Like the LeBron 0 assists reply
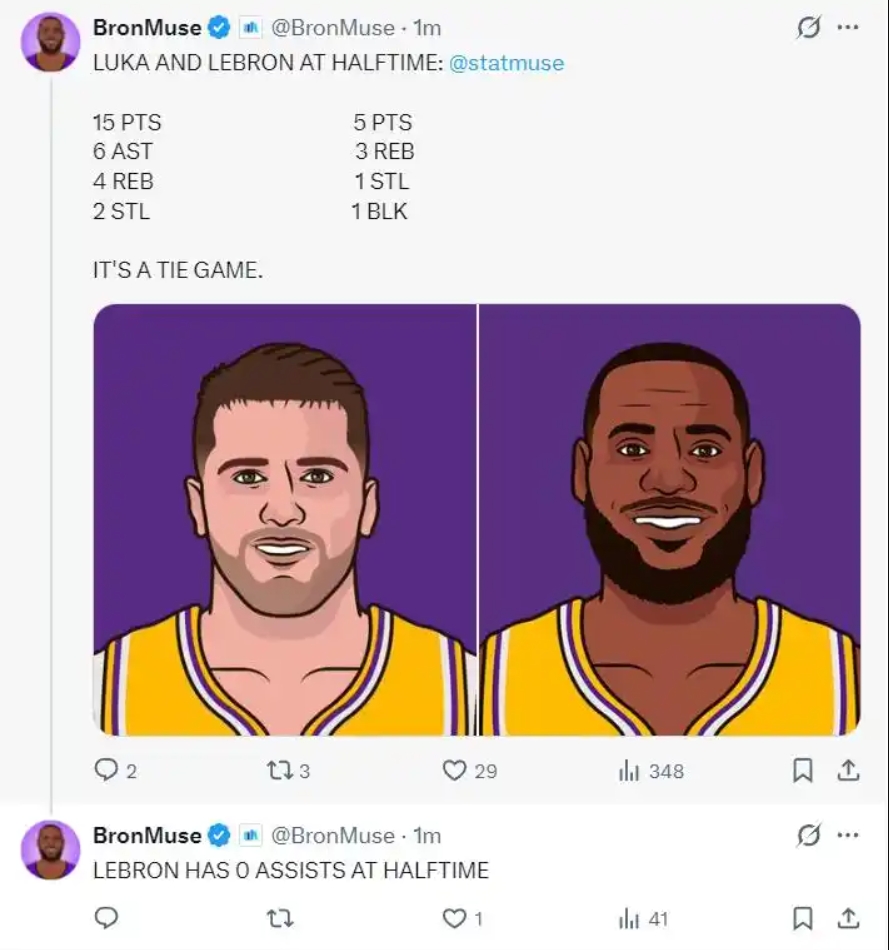The image size is (889, 950). pyautogui.click(x=455, y=918)
